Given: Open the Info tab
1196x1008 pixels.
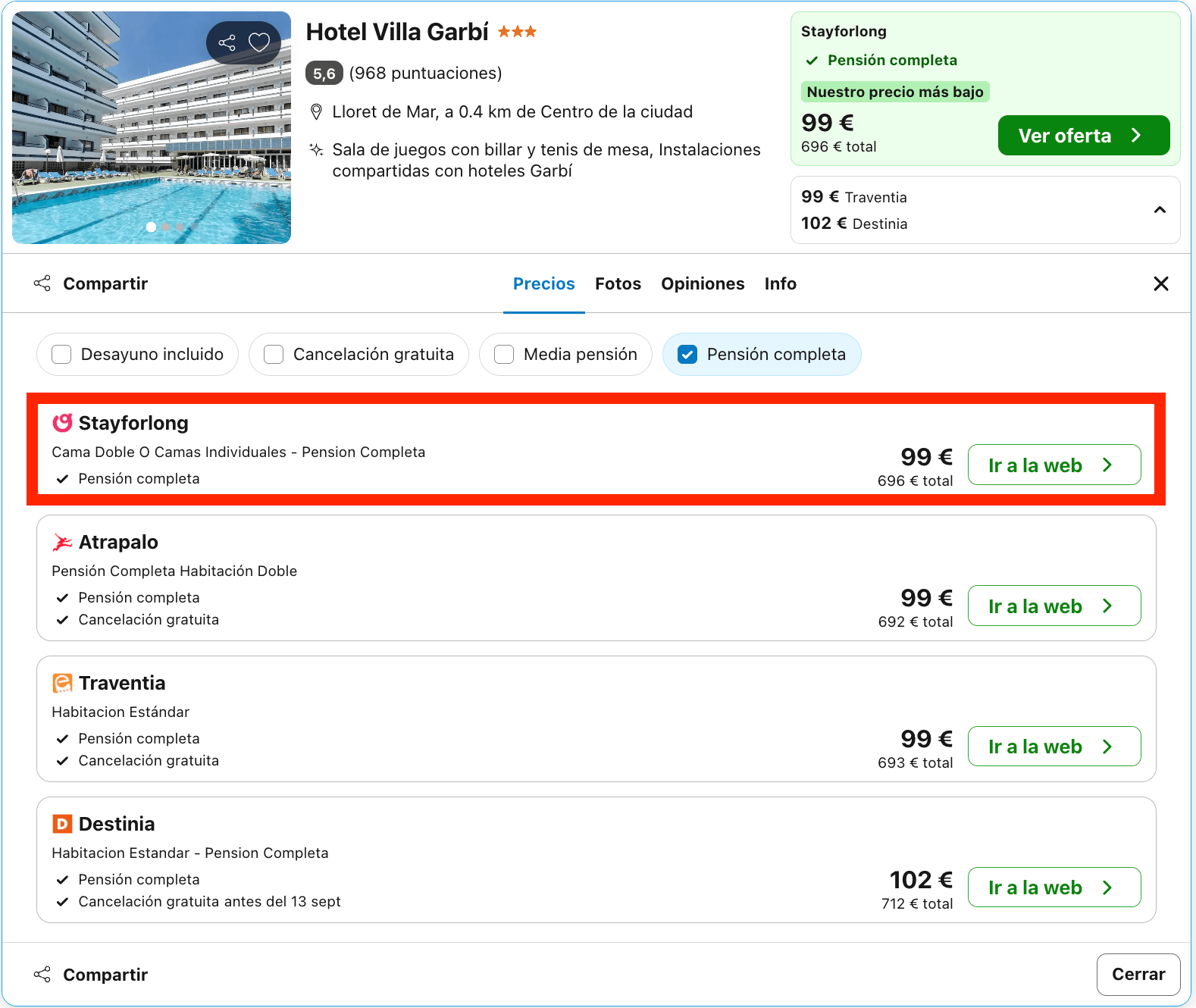Looking at the screenshot, I should (x=780, y=283).
